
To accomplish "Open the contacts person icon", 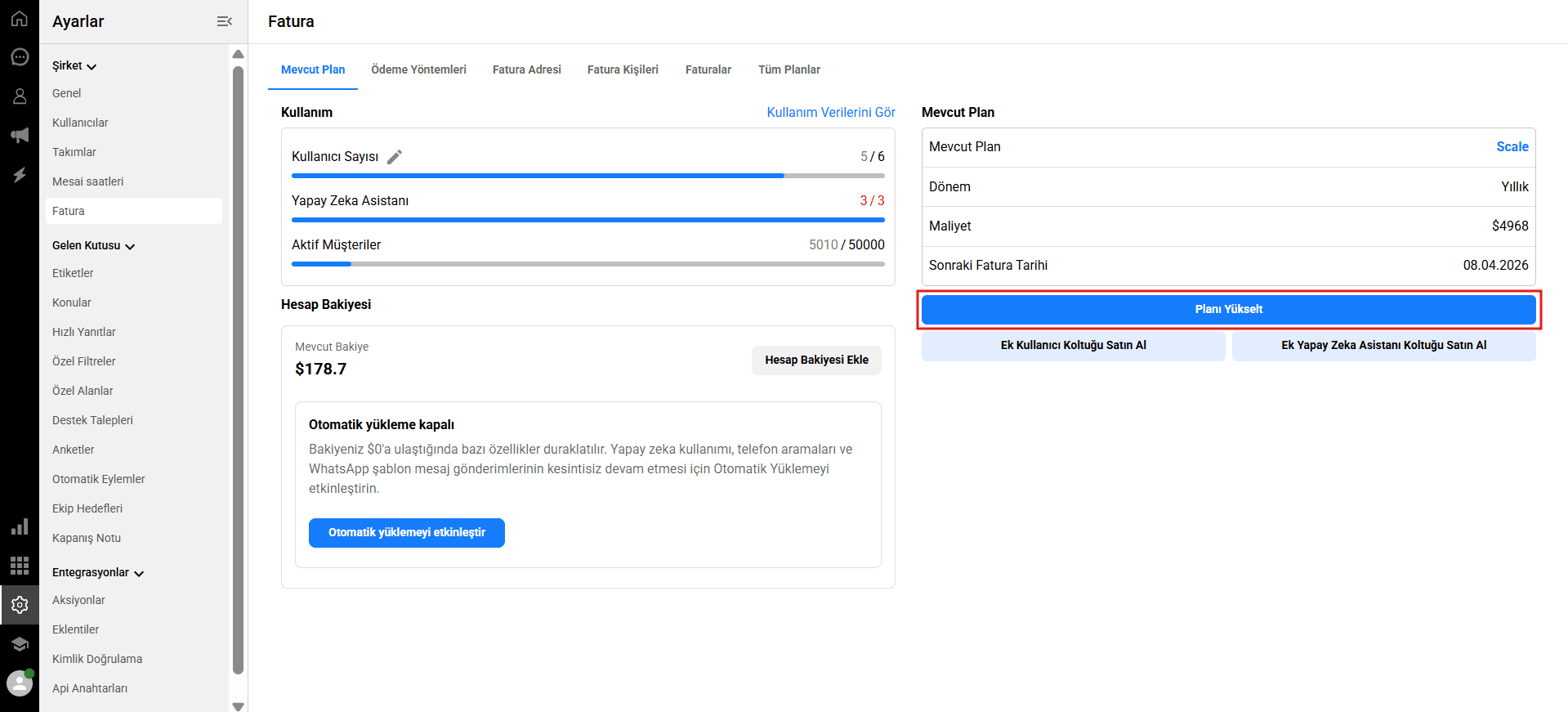I will point(20,96).
